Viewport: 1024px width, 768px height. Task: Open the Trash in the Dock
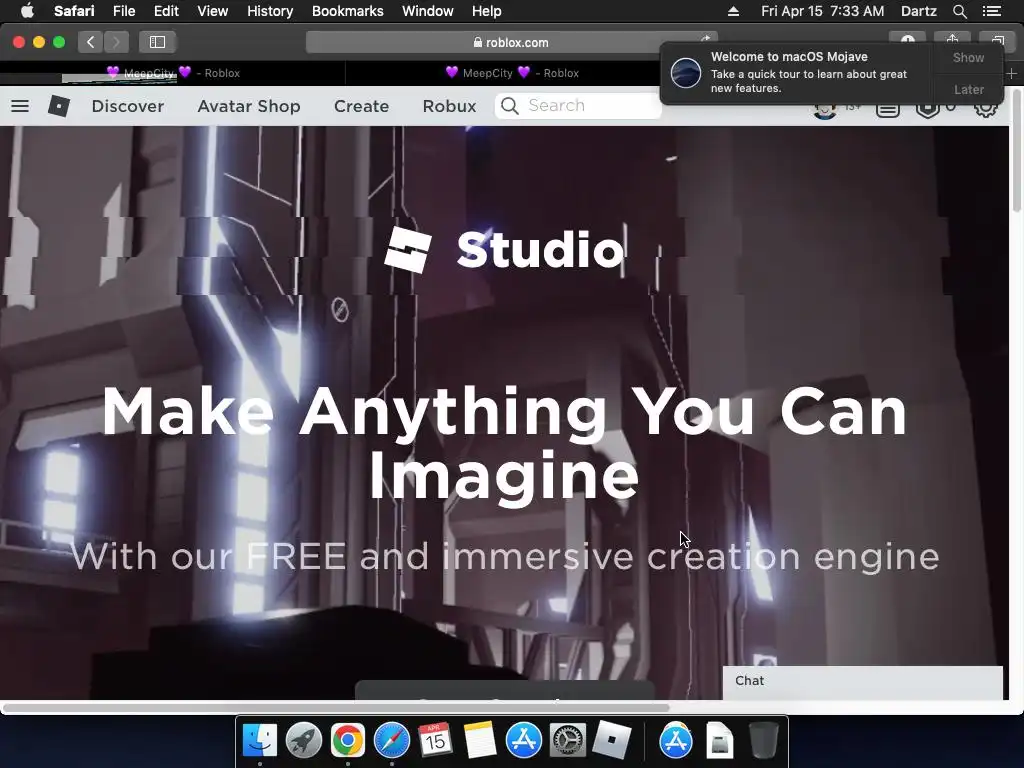click(x=763, y=741)
